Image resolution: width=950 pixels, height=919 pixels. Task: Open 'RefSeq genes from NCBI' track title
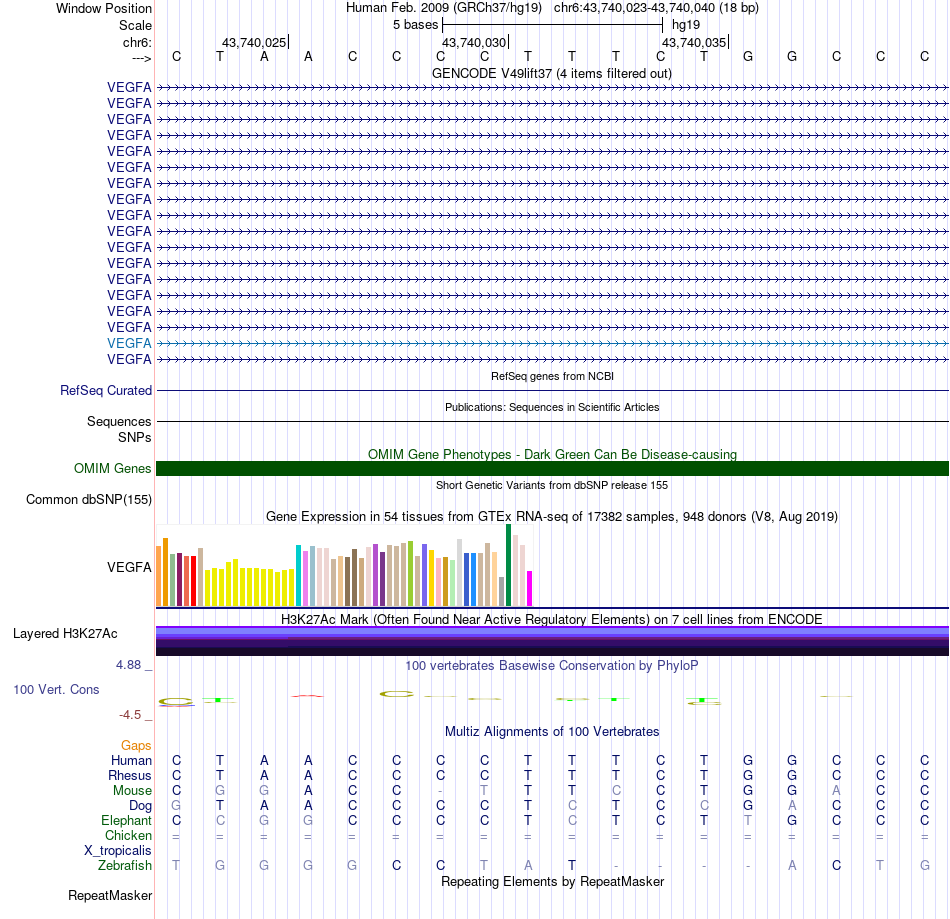552,376
